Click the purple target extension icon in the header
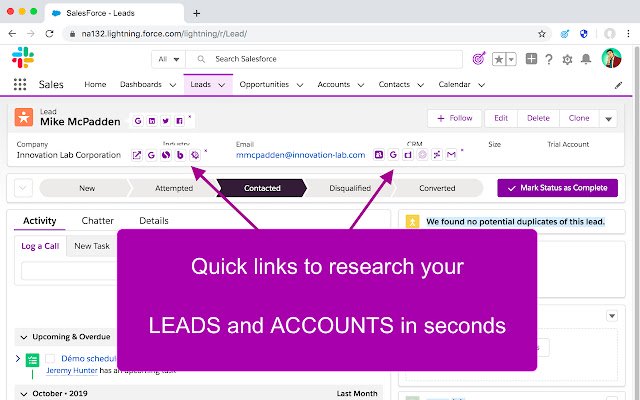 479,59
